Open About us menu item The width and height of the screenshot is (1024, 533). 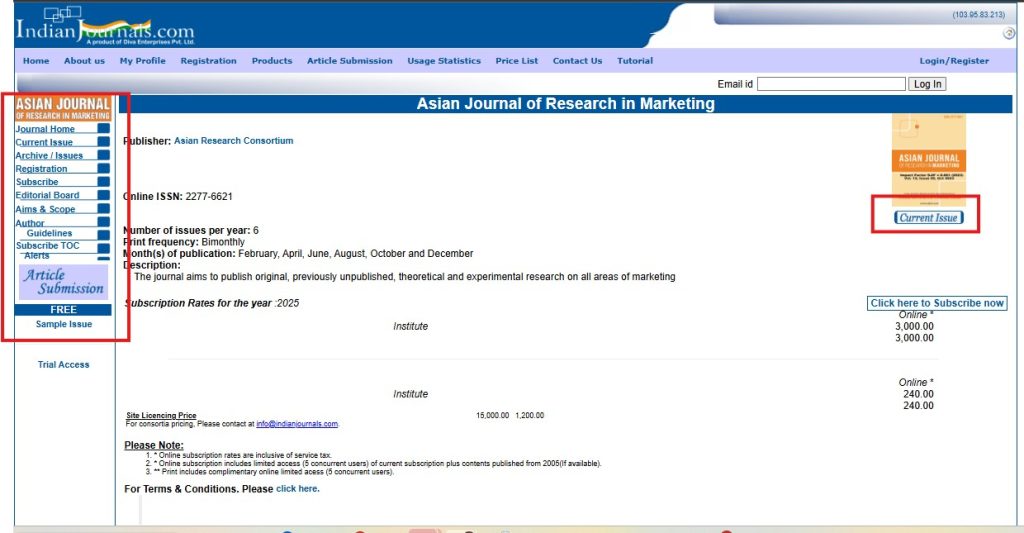[84, 61]
